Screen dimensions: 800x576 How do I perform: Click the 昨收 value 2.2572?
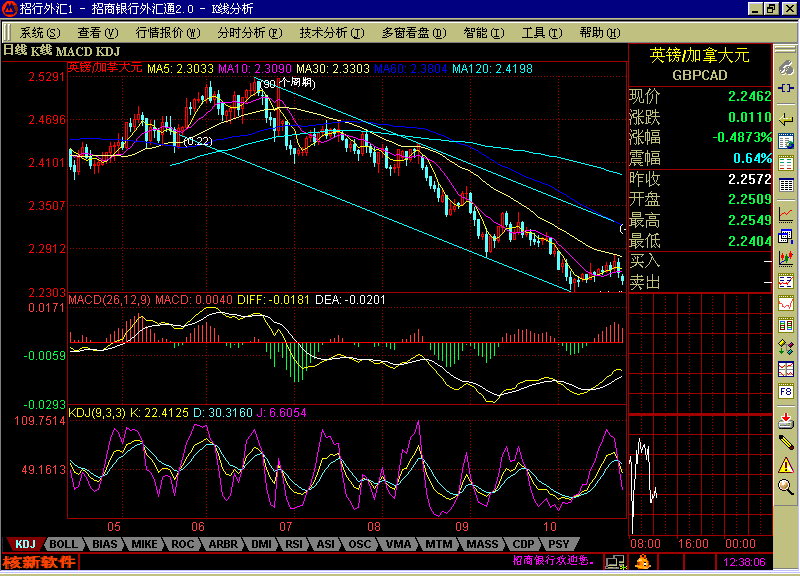click(749, 179)
